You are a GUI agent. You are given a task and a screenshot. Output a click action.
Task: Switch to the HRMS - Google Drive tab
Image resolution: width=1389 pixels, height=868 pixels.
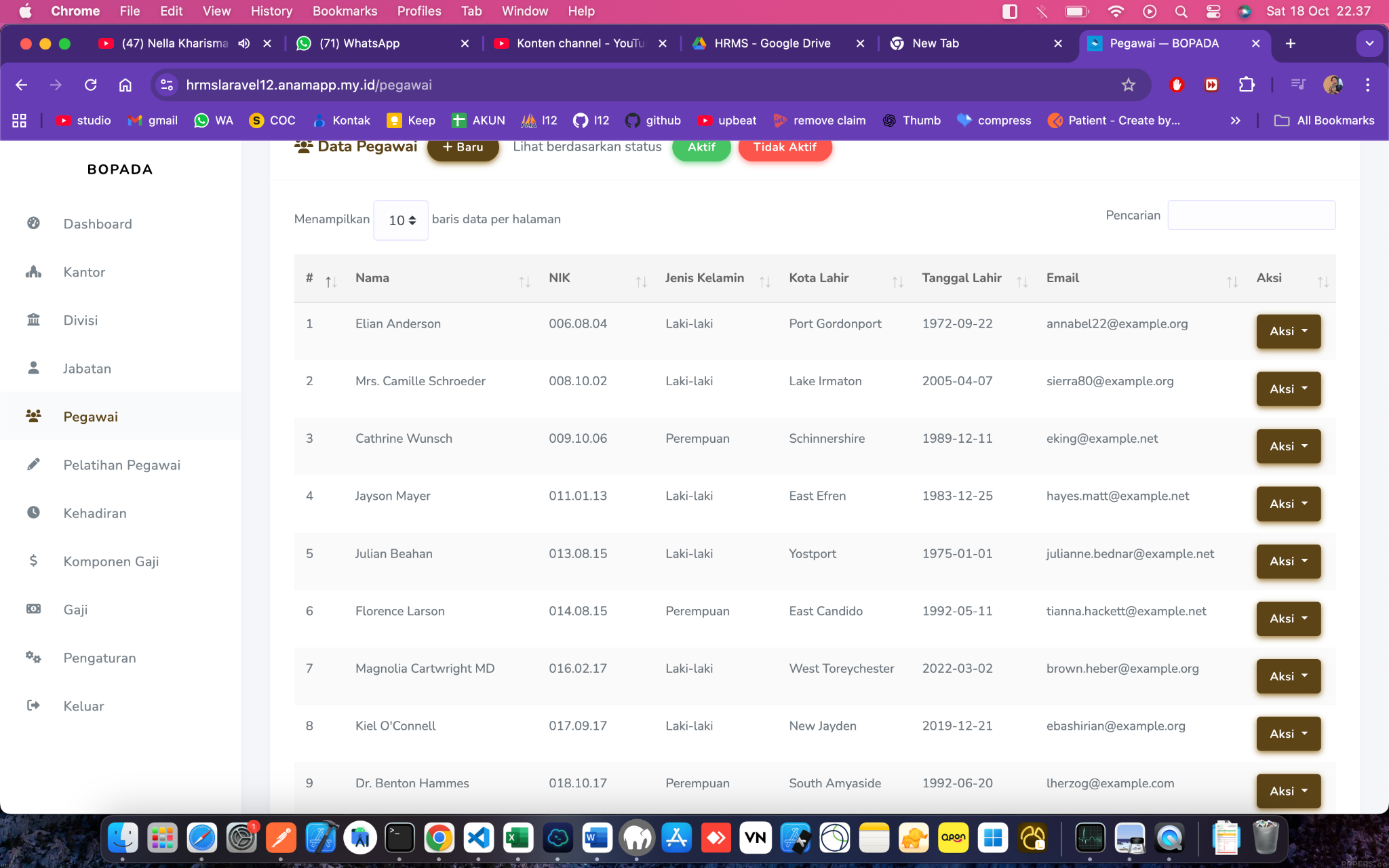(x=772, y=43)
